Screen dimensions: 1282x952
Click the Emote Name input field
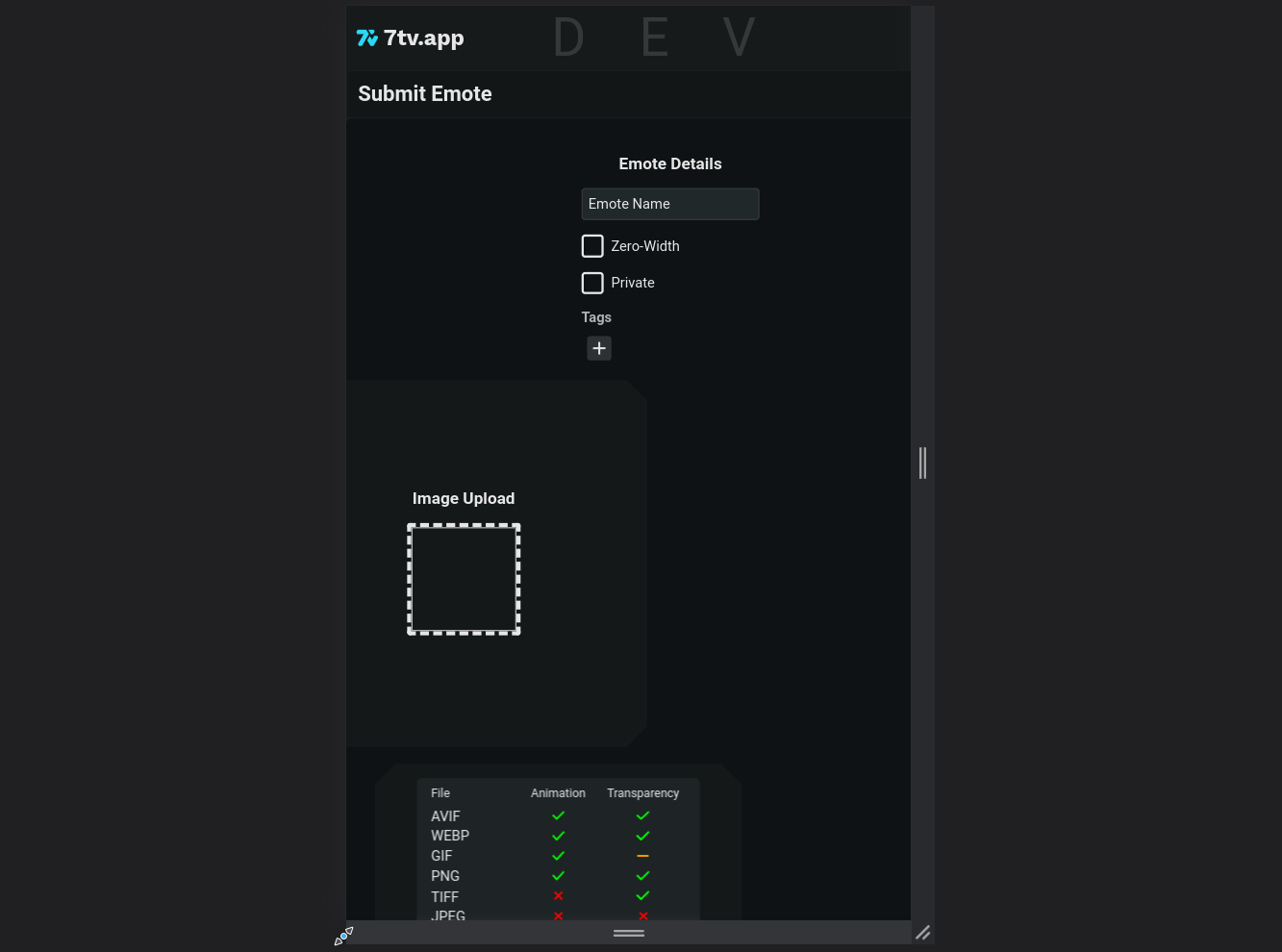click(x=670, y=204)
